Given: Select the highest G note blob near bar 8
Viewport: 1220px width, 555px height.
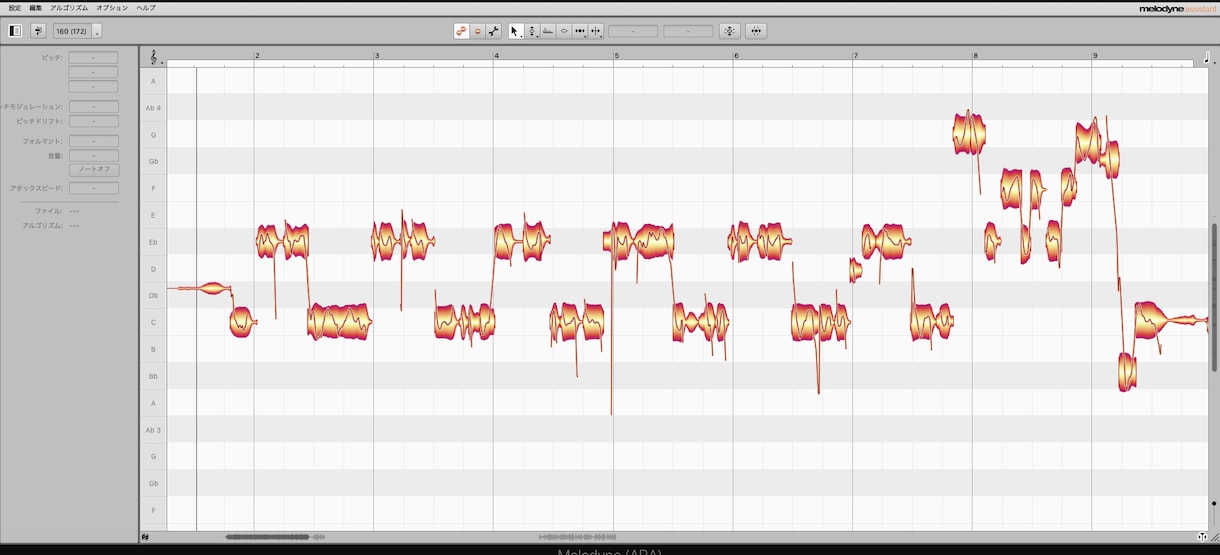Looking at the screenshot, I should pyautogui.click(x=968, y=134).
